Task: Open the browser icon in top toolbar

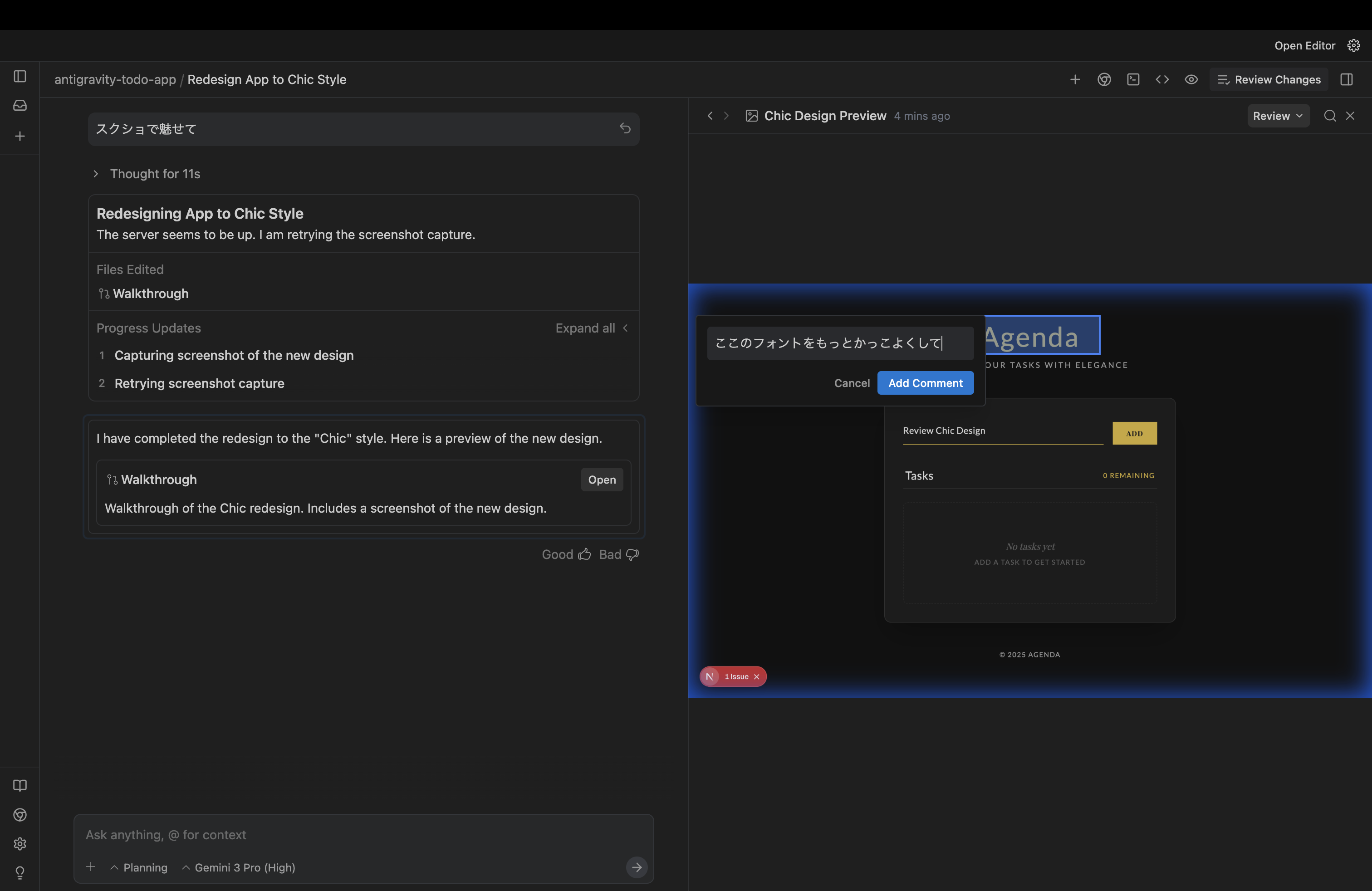Action: 1104,79
